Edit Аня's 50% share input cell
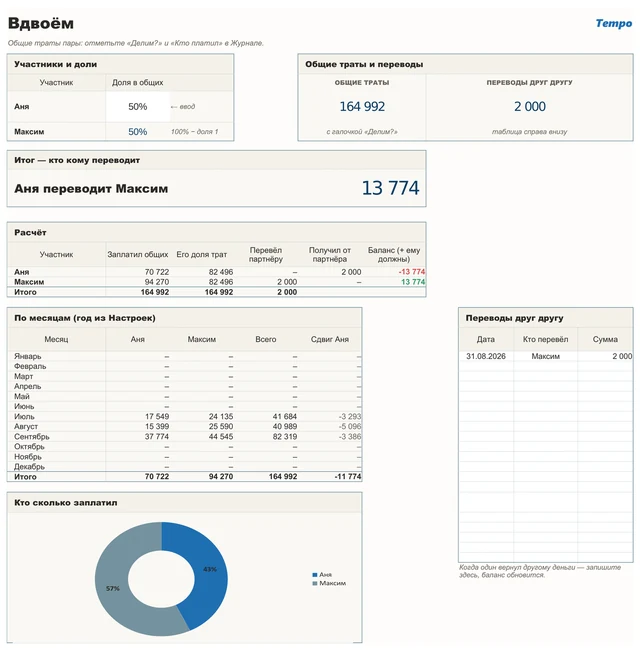This screenshot has height=650, width=640. pos(138,107)
